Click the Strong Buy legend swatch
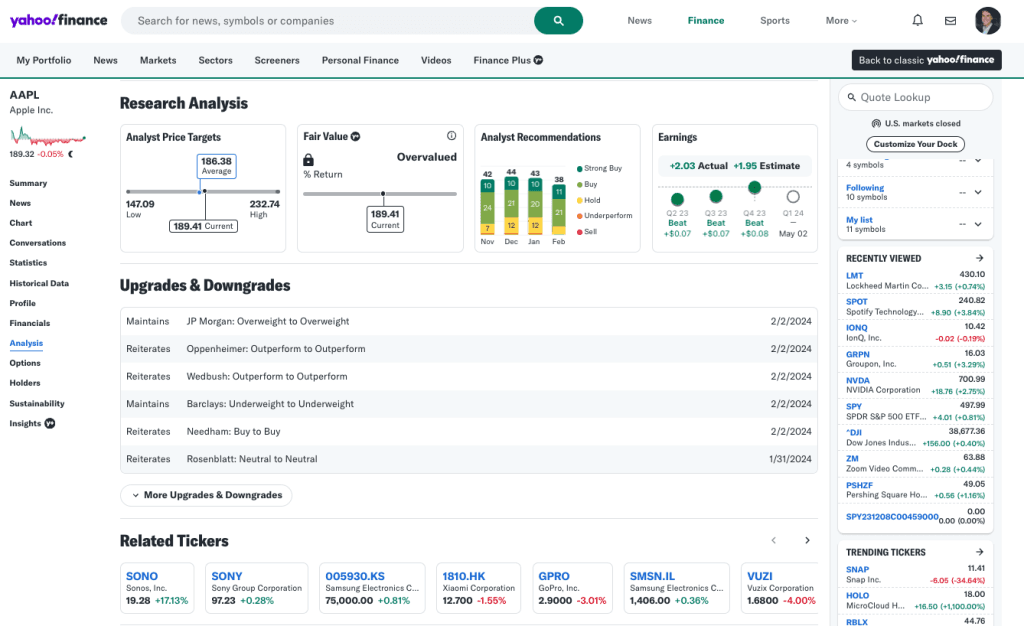Viewport: 1024px width, 626px height. point(579,168)
